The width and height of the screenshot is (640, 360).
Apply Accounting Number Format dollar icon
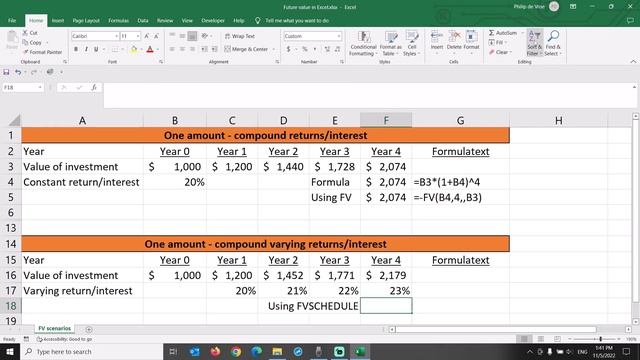coord(288,49)
